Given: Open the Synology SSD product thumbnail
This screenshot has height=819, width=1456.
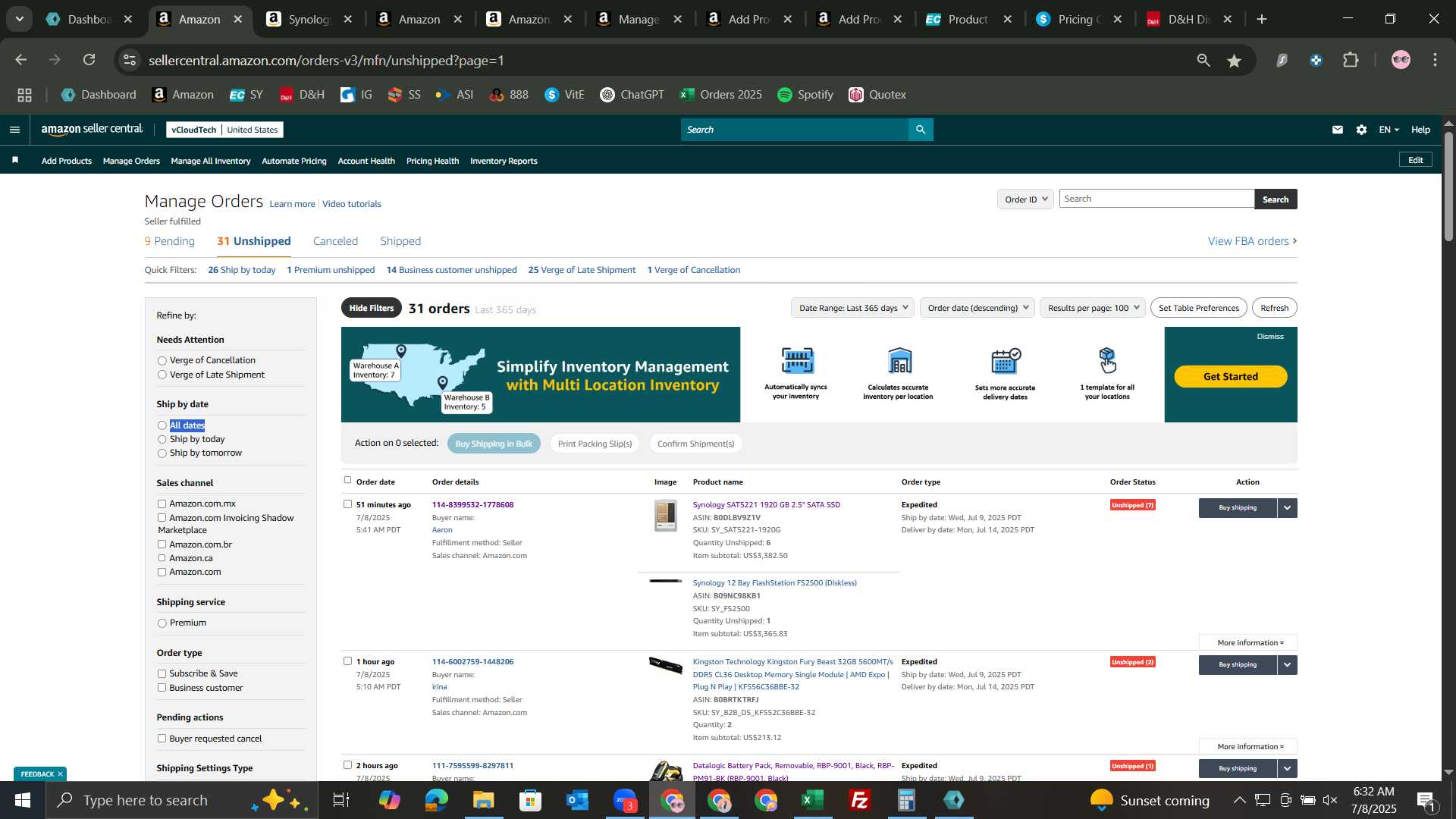Looking at the screenshot, I should pyautogui.click(x=666, y=516).
